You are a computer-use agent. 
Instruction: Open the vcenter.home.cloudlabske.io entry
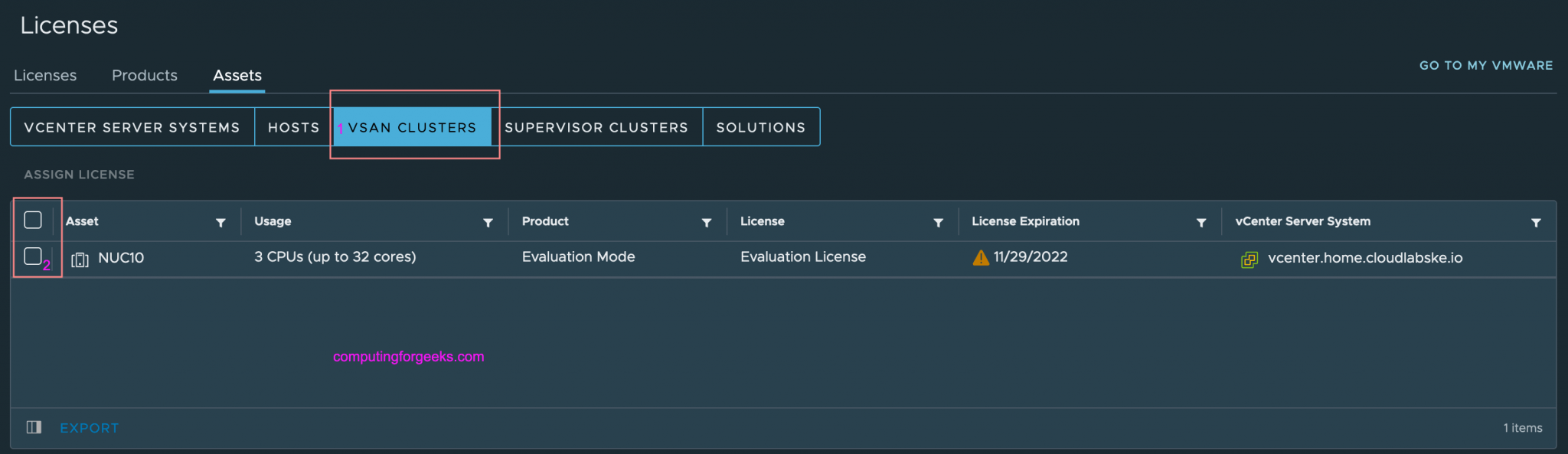pos(1364,258)
